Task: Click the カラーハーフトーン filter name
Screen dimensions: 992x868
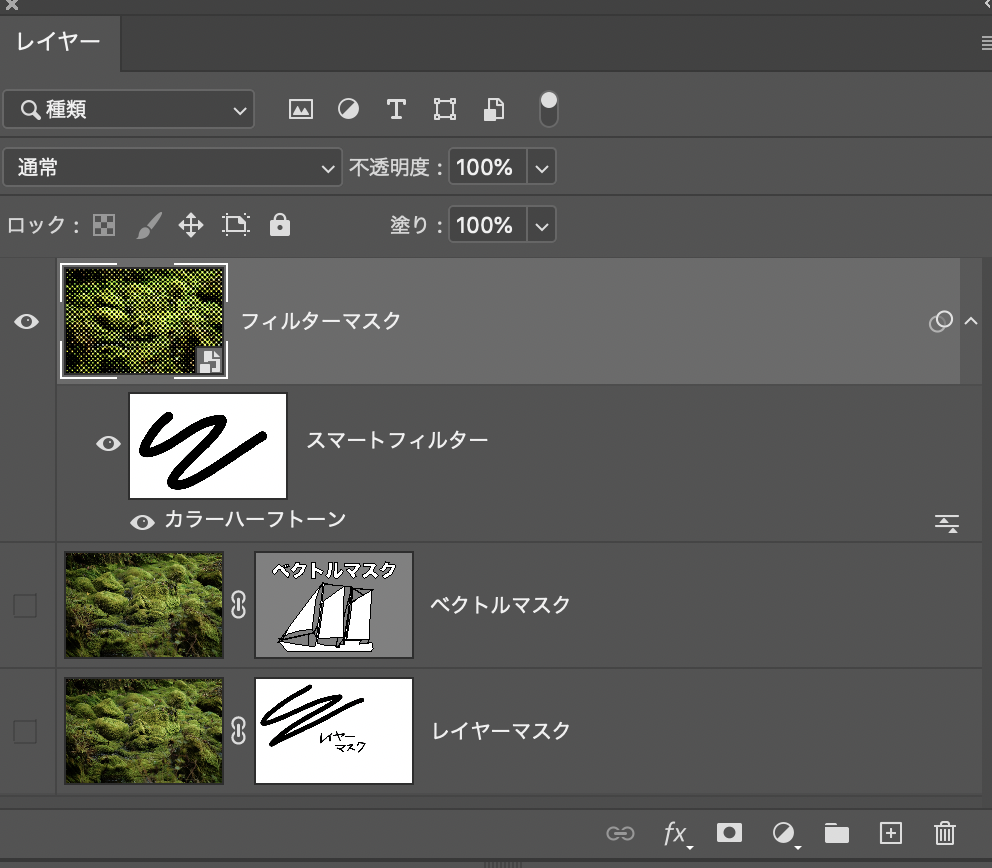Action: [x=255, y=520]
